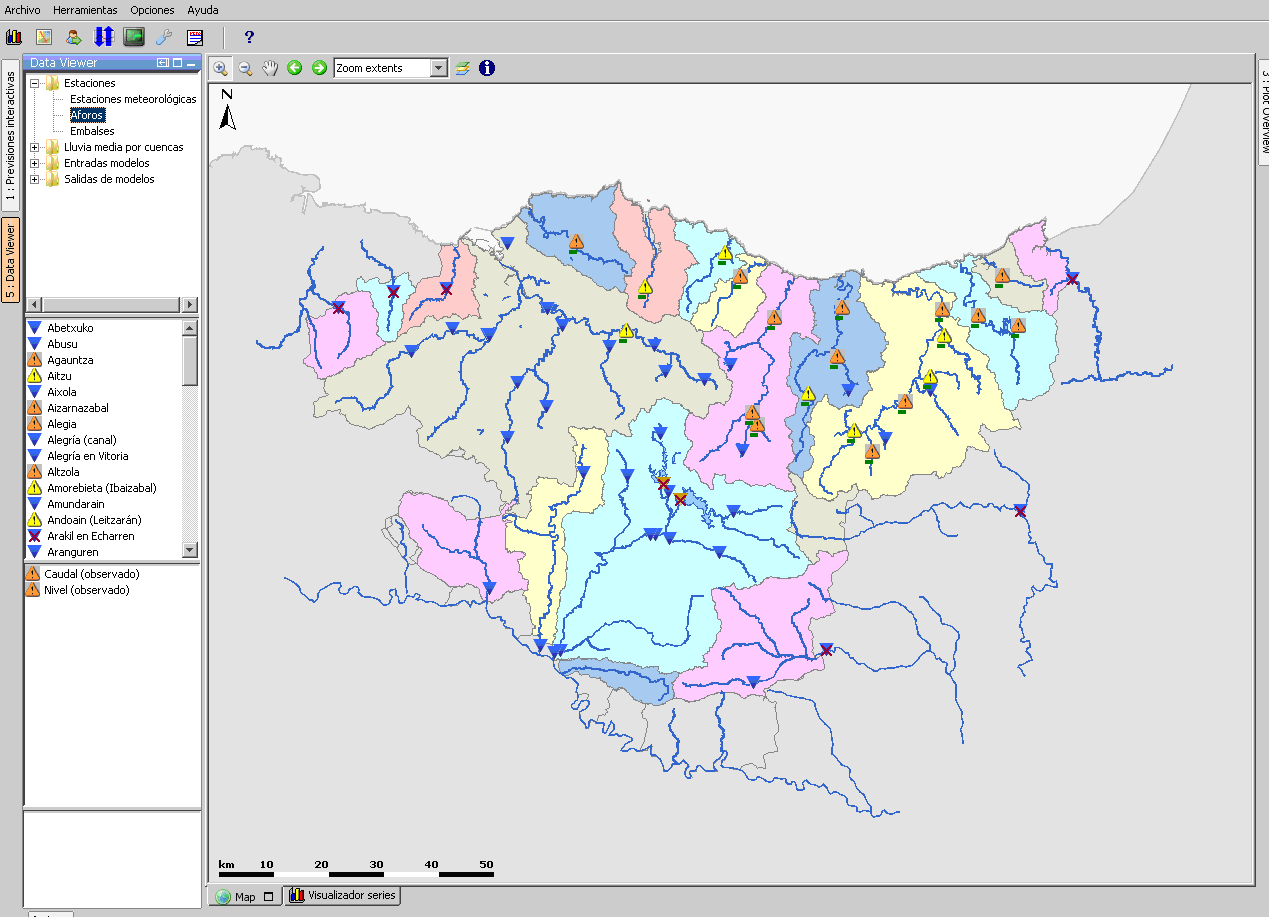Viewport: 1269px width, 917px height.
Task: Select the Aranguren station
Action: pos(73,552)
